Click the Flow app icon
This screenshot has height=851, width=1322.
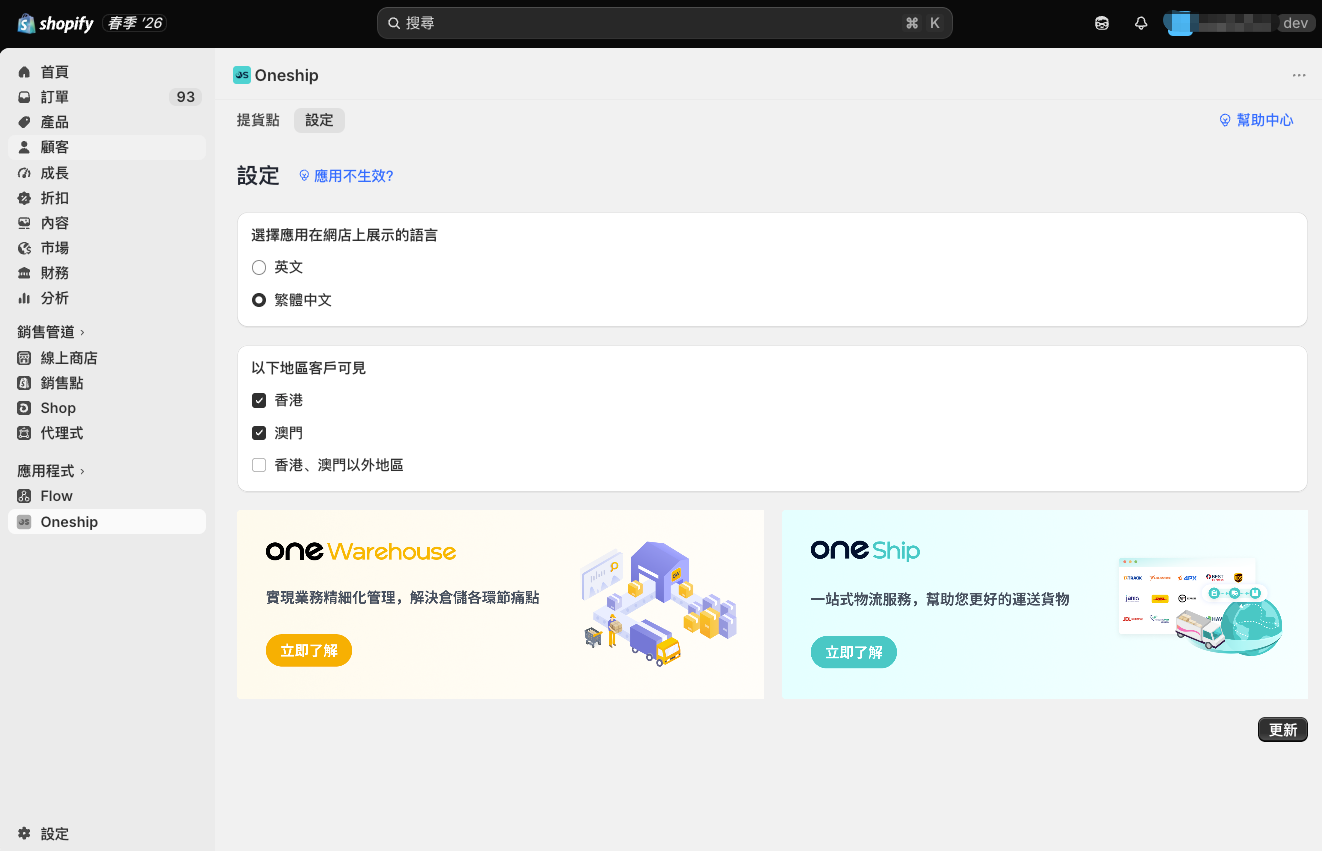click(25, 496)
